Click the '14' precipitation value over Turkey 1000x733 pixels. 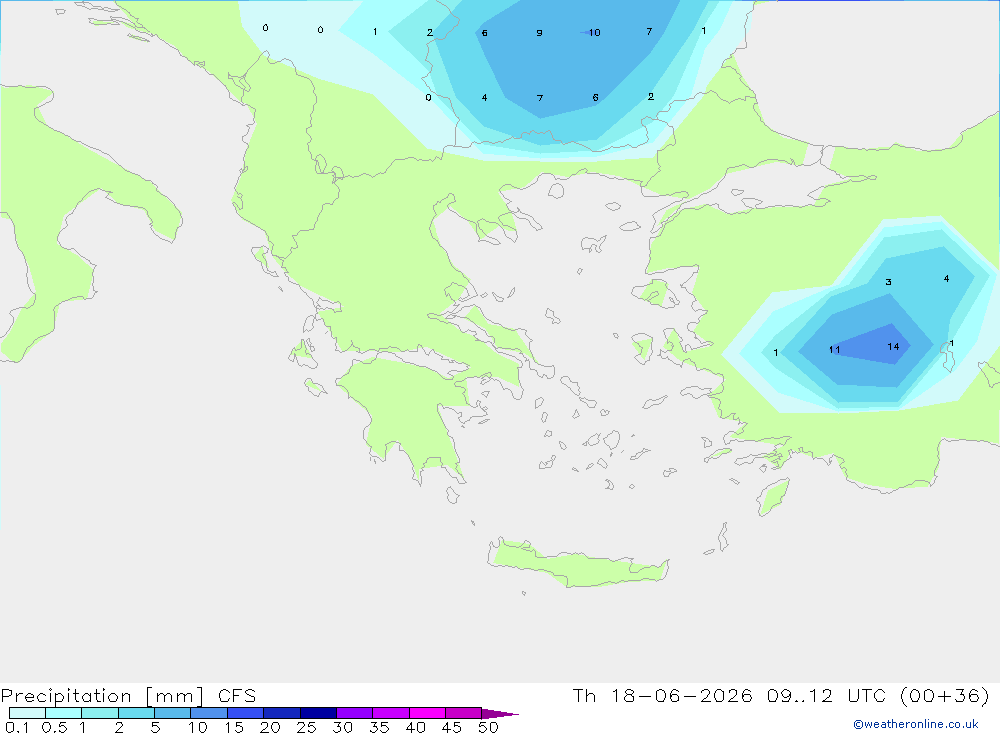point(893,346)
